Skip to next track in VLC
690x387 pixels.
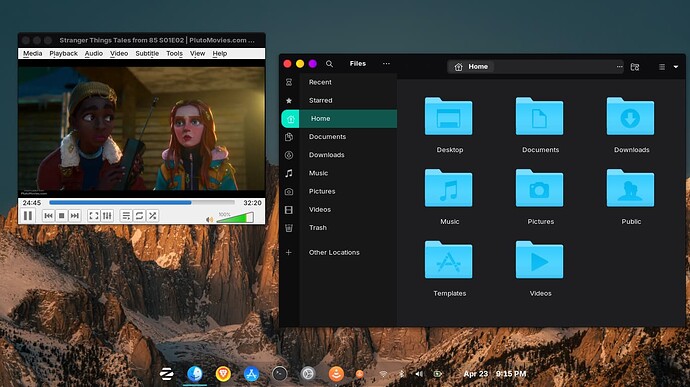point(75,216)
